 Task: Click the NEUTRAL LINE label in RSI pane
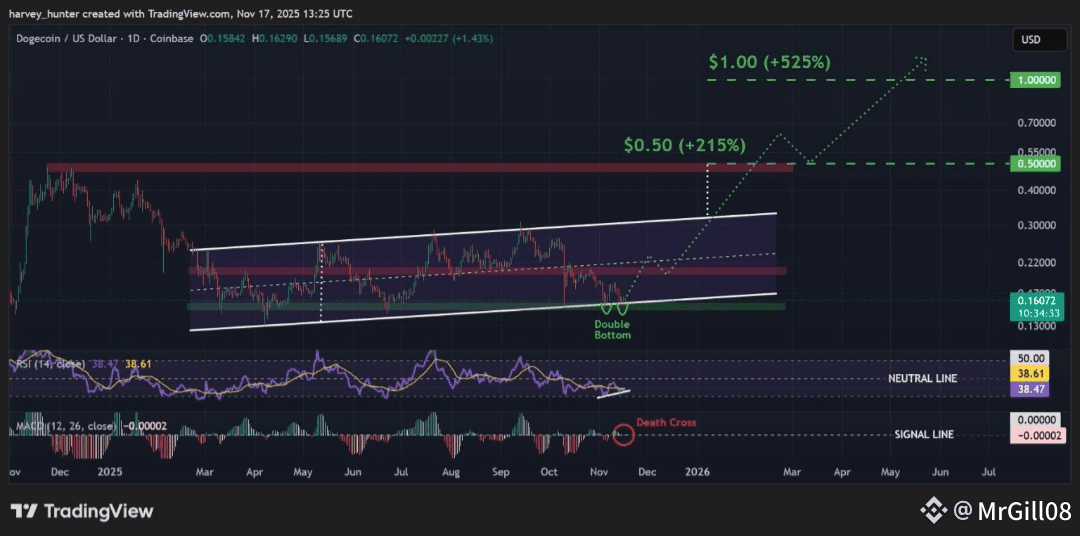922,379
